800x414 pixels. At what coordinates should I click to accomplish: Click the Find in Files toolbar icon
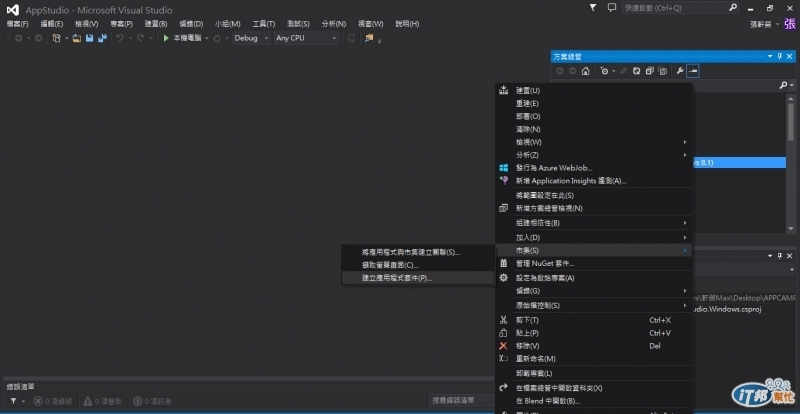368,38
